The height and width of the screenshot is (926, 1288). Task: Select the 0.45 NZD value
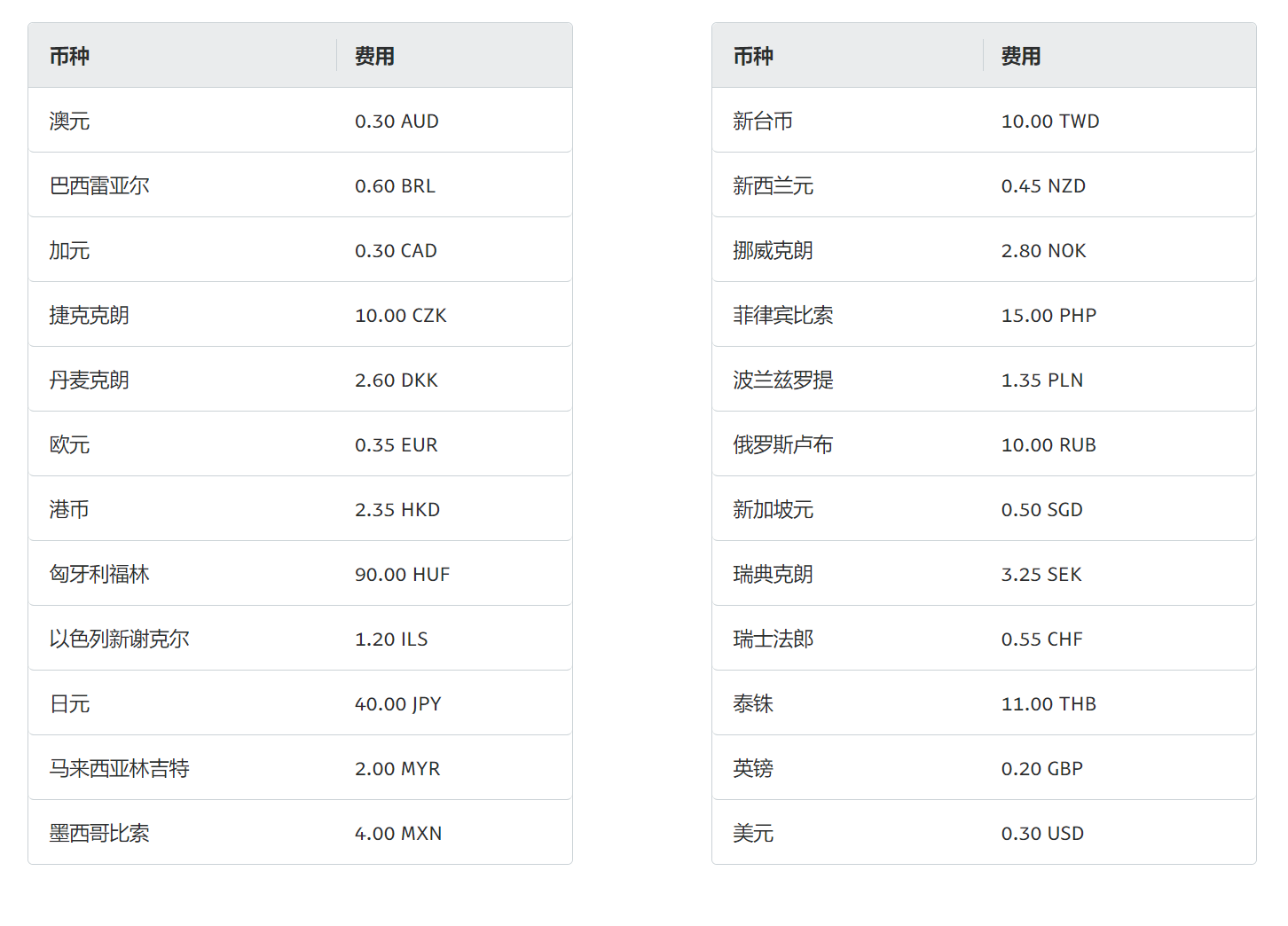pyautogui.click(x=1043, y=185)
